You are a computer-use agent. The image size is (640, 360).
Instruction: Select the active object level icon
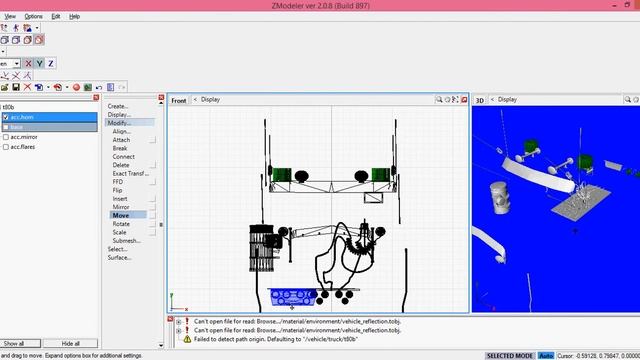[39, 40]
